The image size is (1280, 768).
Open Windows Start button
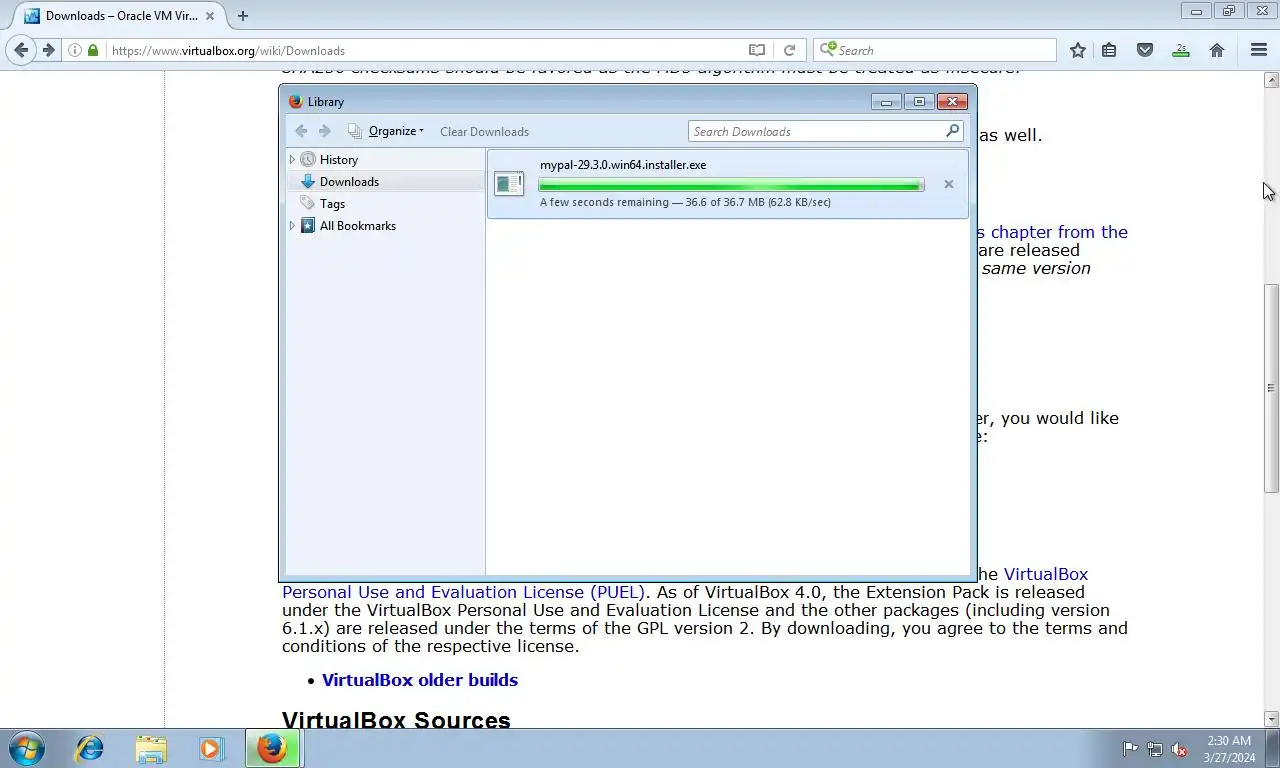[27, 748]
